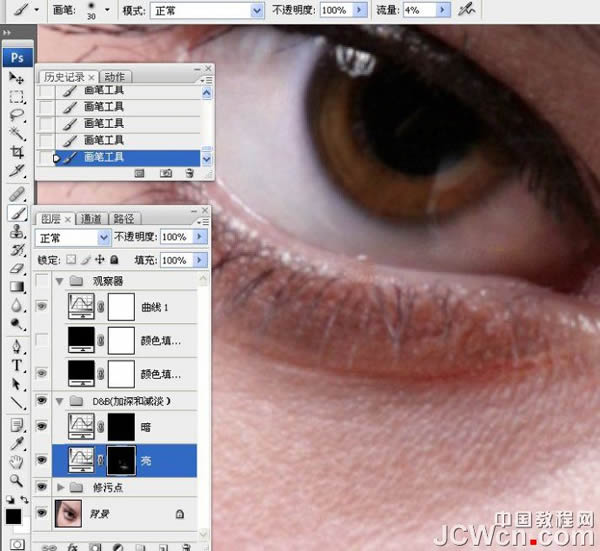Collapse the 观察器 layer group
This screenshot has width=600, height=551.
click(x=59, y=282)
